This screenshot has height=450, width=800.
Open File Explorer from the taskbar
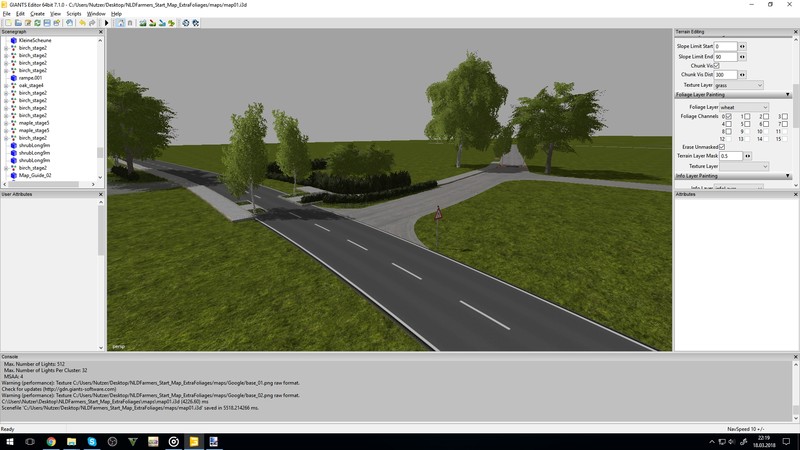[71, 441]
